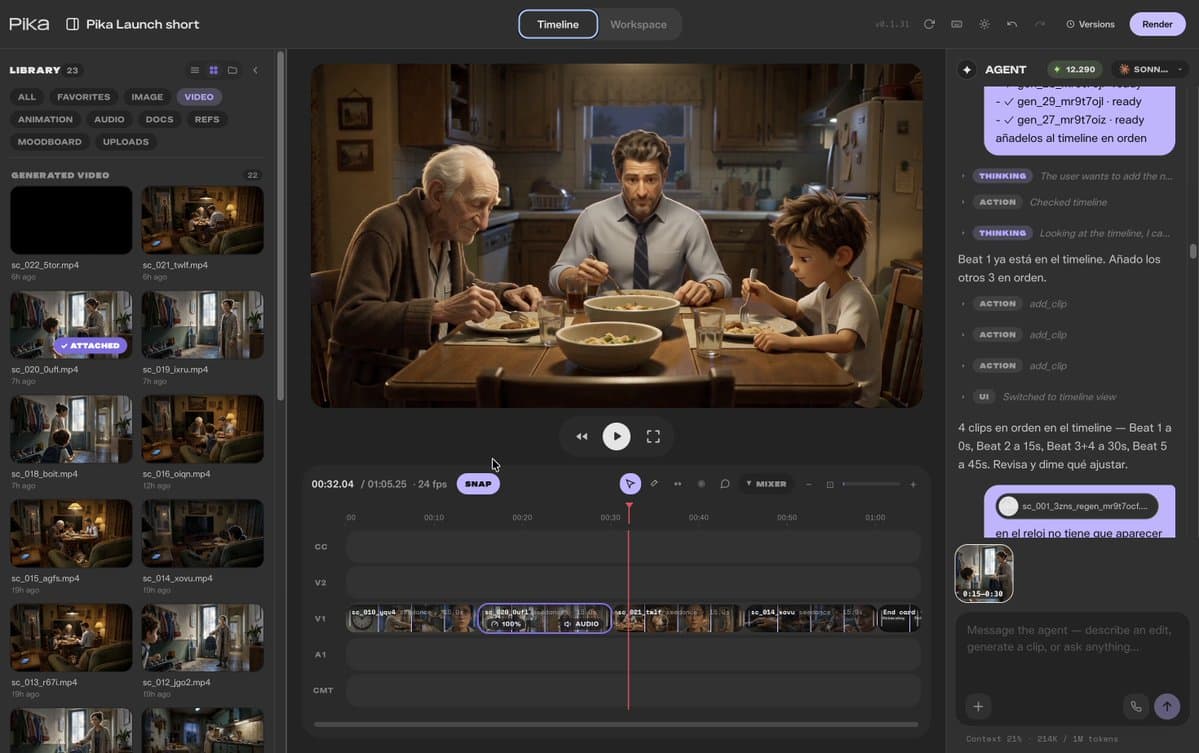Viewport: 1199px width, 753px height.
Task: Select the ALL library filter
Action: coord(27,97)
